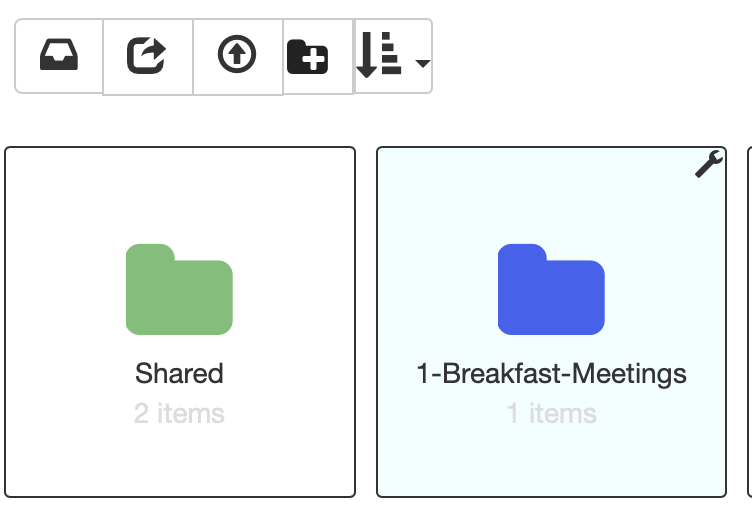Open the inbox tray icon in toolbar

pyautogui.click(x=59, y=56)
